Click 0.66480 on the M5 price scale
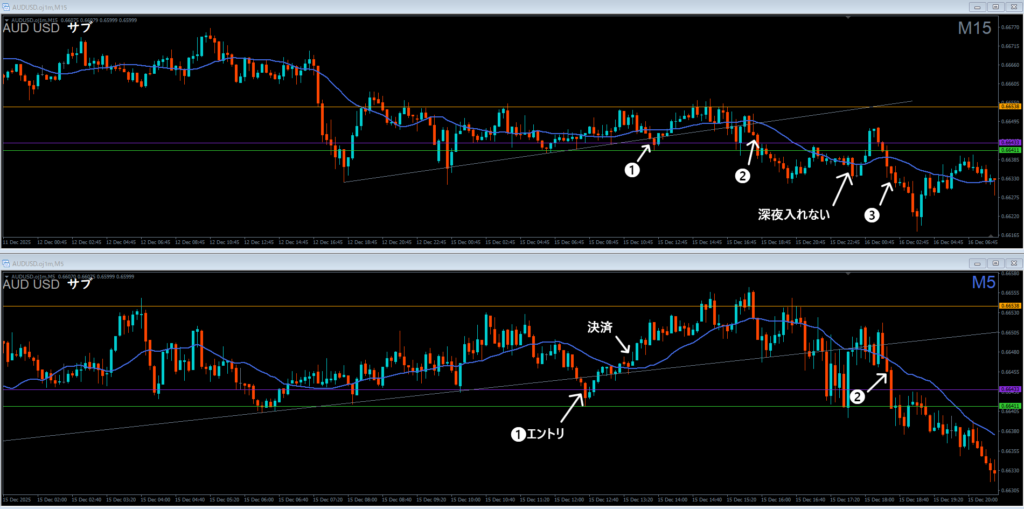Image resolution: width=1024 pixels, height=509 pixels. [x=1012, y=352]
